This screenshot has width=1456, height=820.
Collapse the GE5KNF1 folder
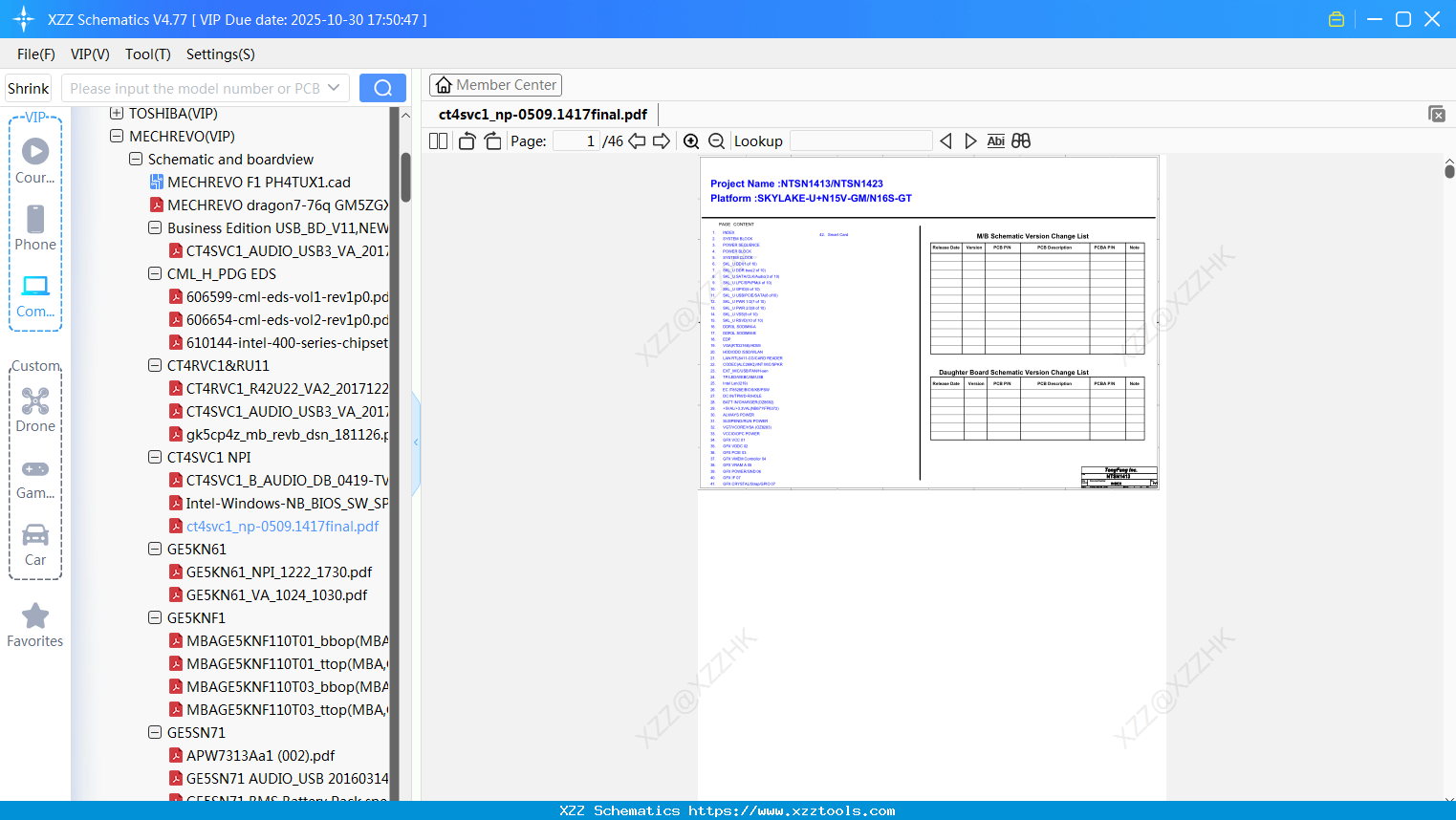click(x=155, y=617)
